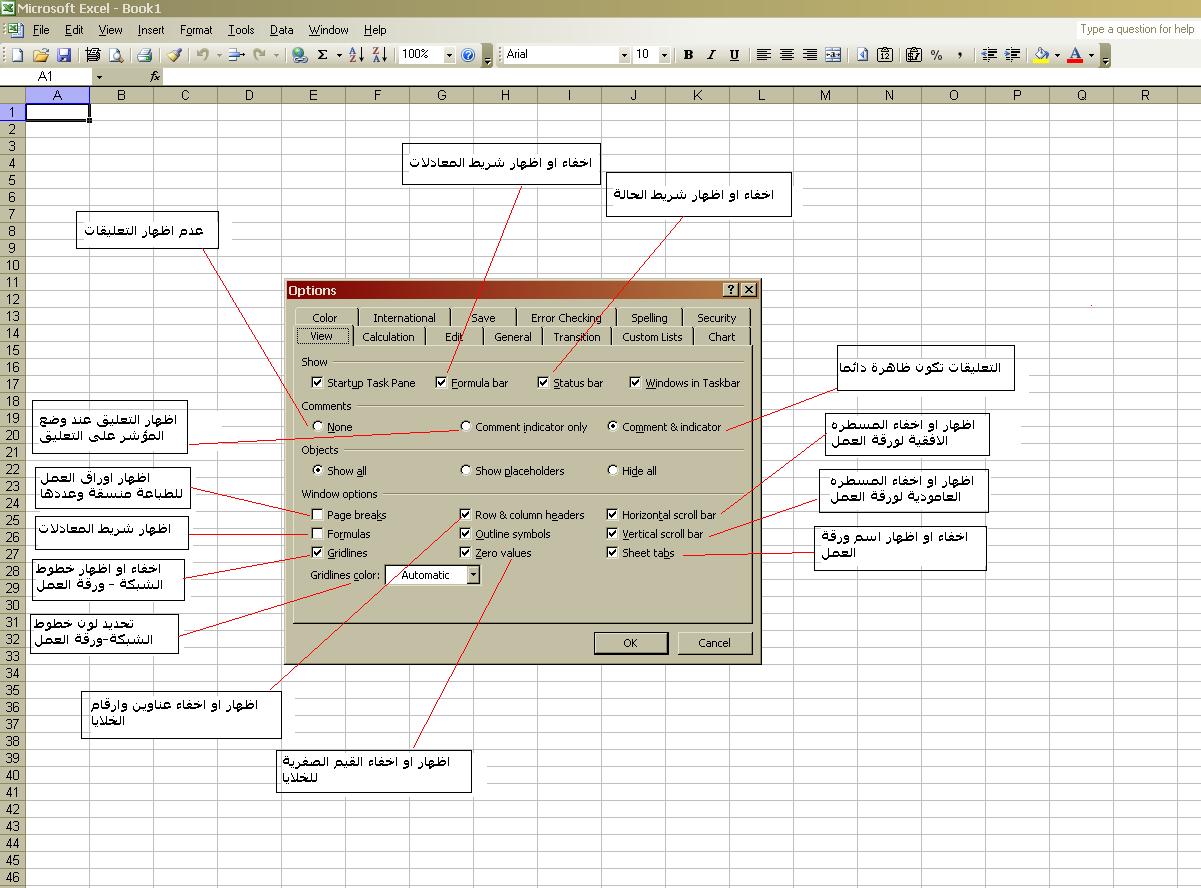
Task: Switch to the Calculation tab
Action: click(388, 337)
